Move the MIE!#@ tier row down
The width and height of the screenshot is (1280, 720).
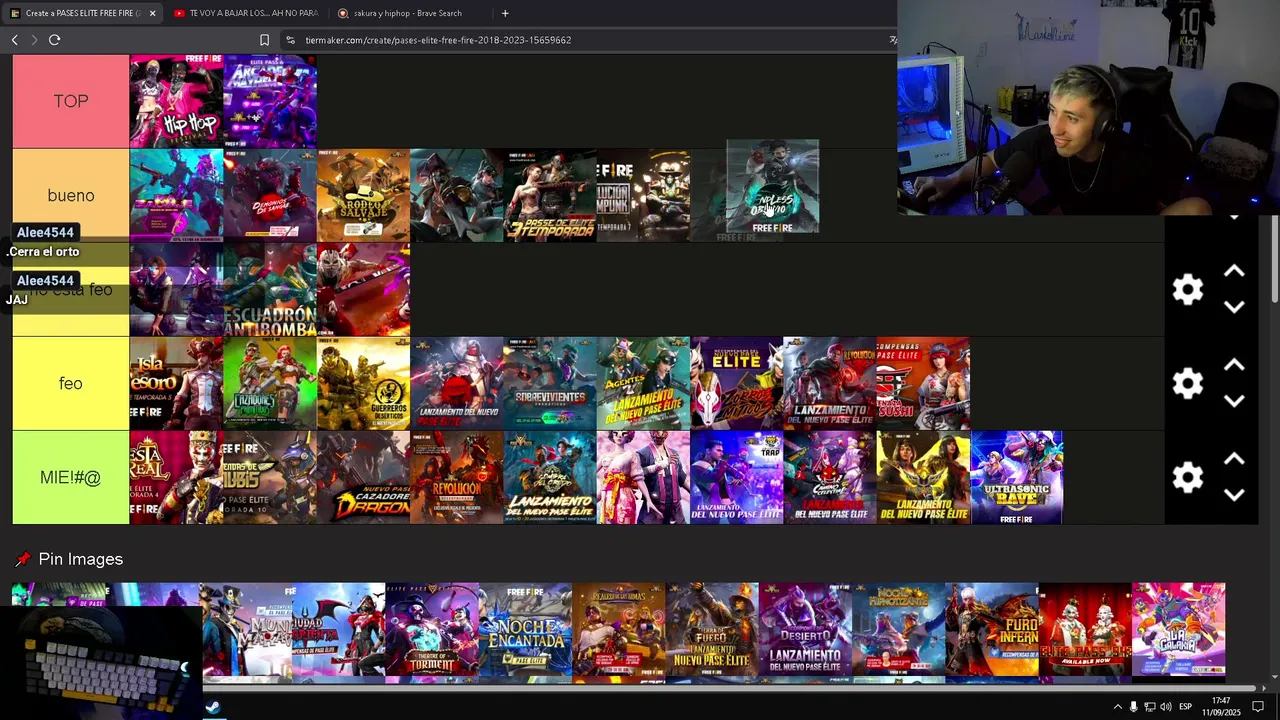click(x=1234, y=494)
